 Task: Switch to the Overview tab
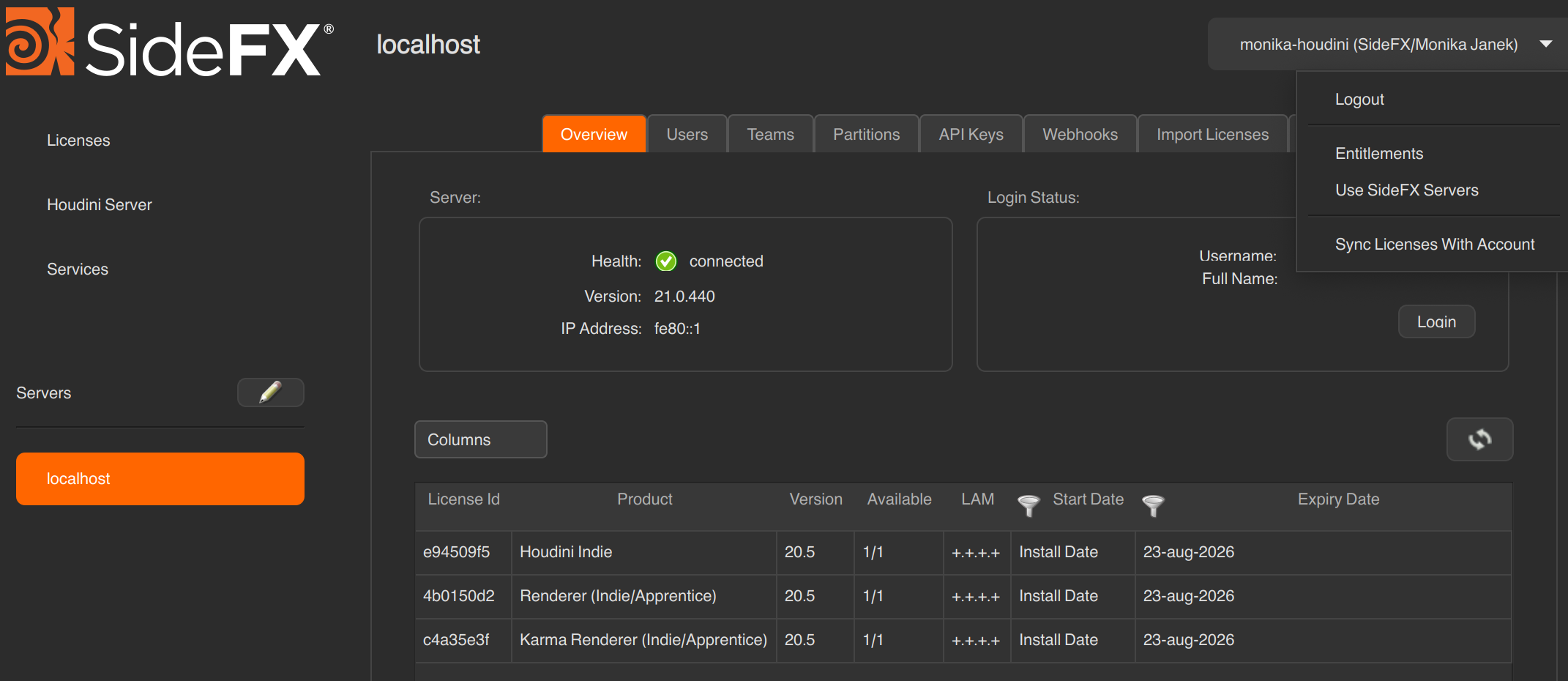(594, 134)
